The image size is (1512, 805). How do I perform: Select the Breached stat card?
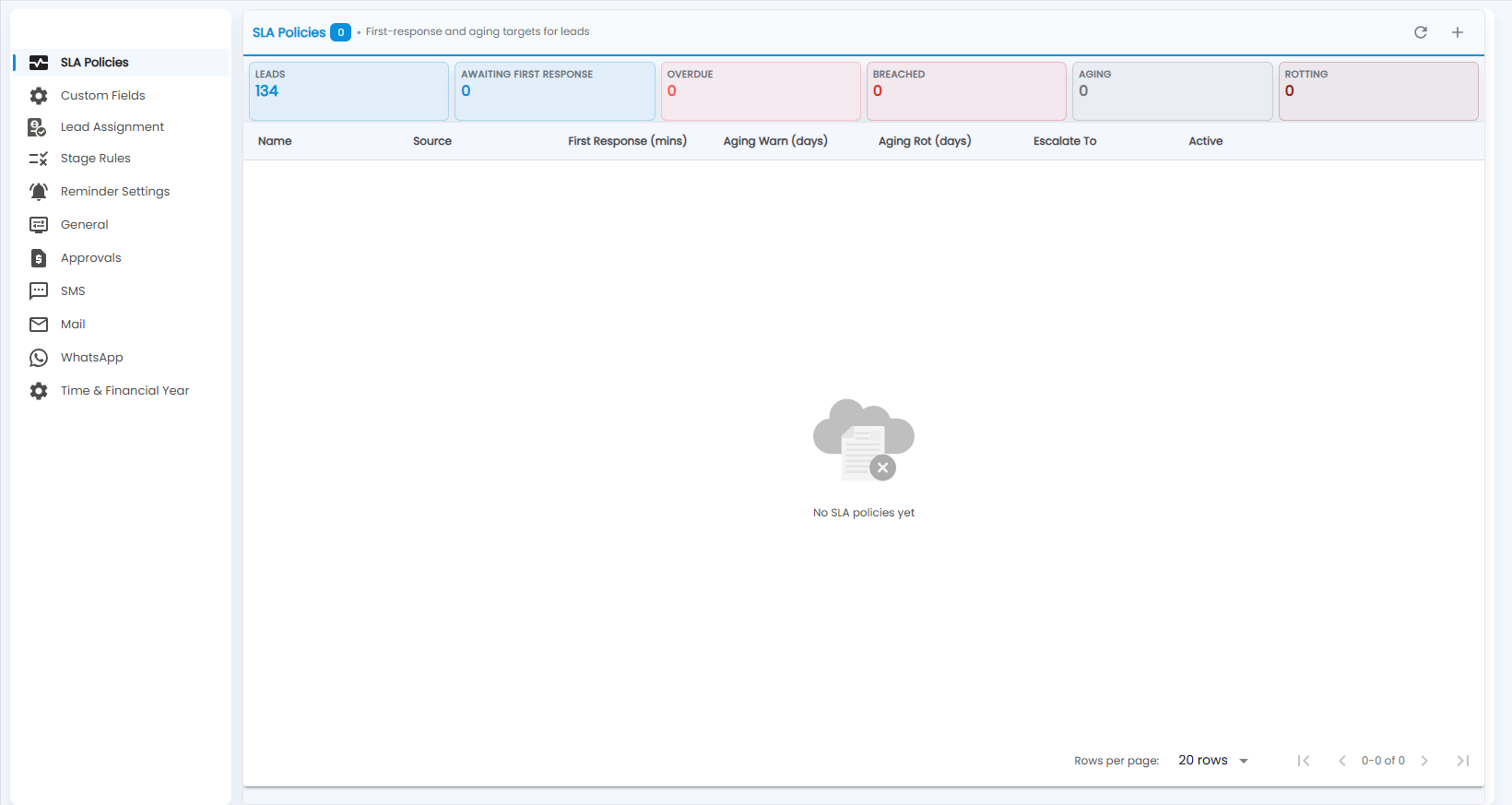pos(966,91)
